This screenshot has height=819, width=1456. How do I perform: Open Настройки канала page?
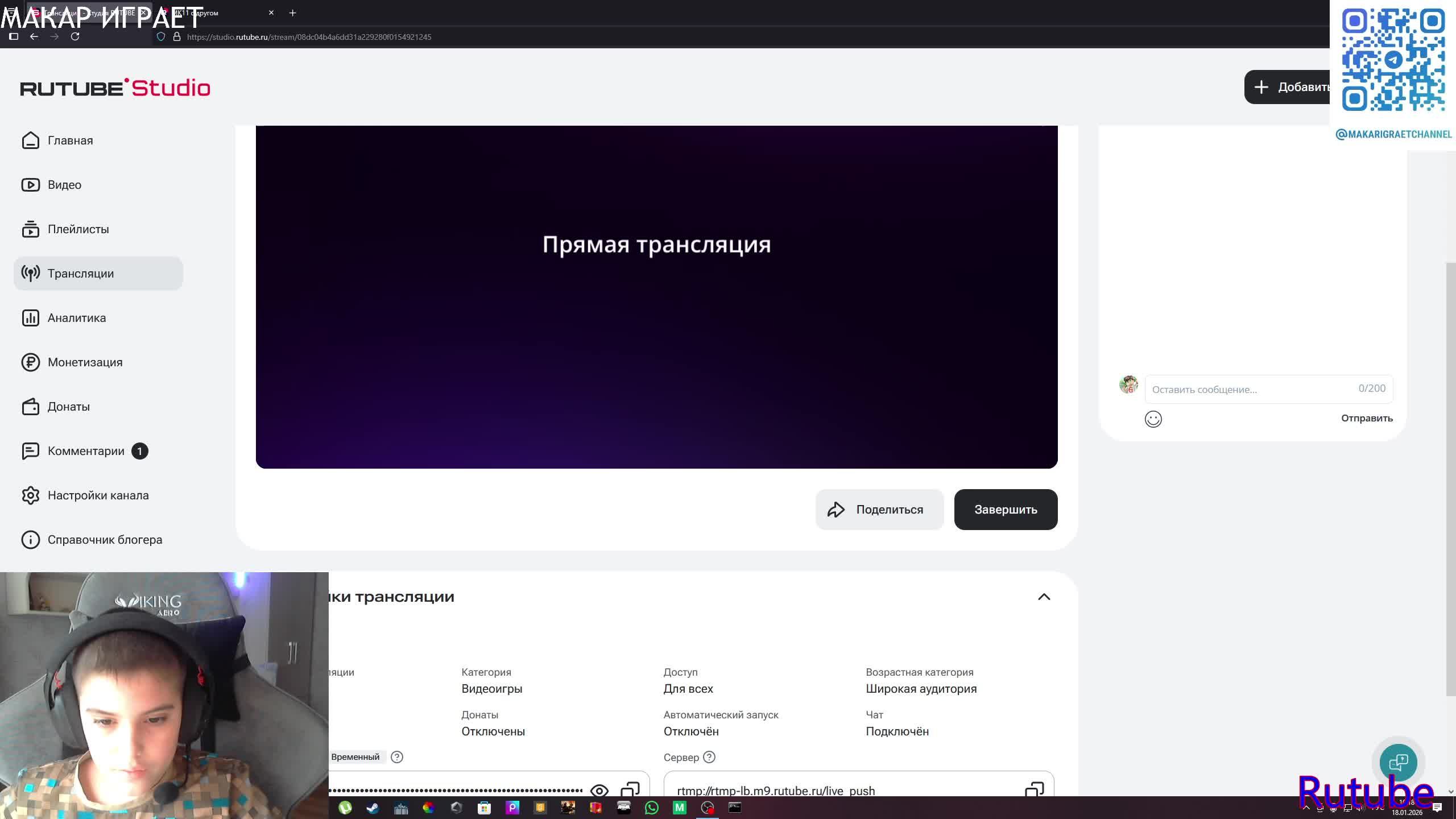[x=98, y=495]
